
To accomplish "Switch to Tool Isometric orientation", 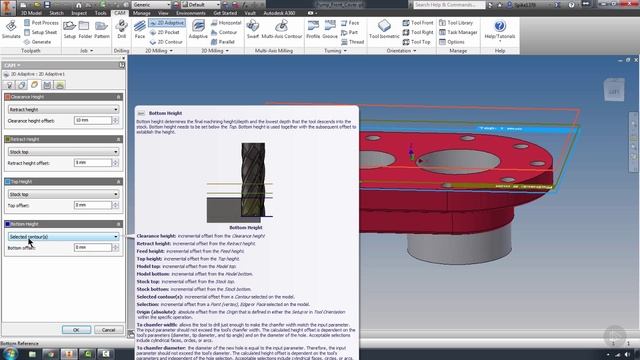I will coord(384,29).
